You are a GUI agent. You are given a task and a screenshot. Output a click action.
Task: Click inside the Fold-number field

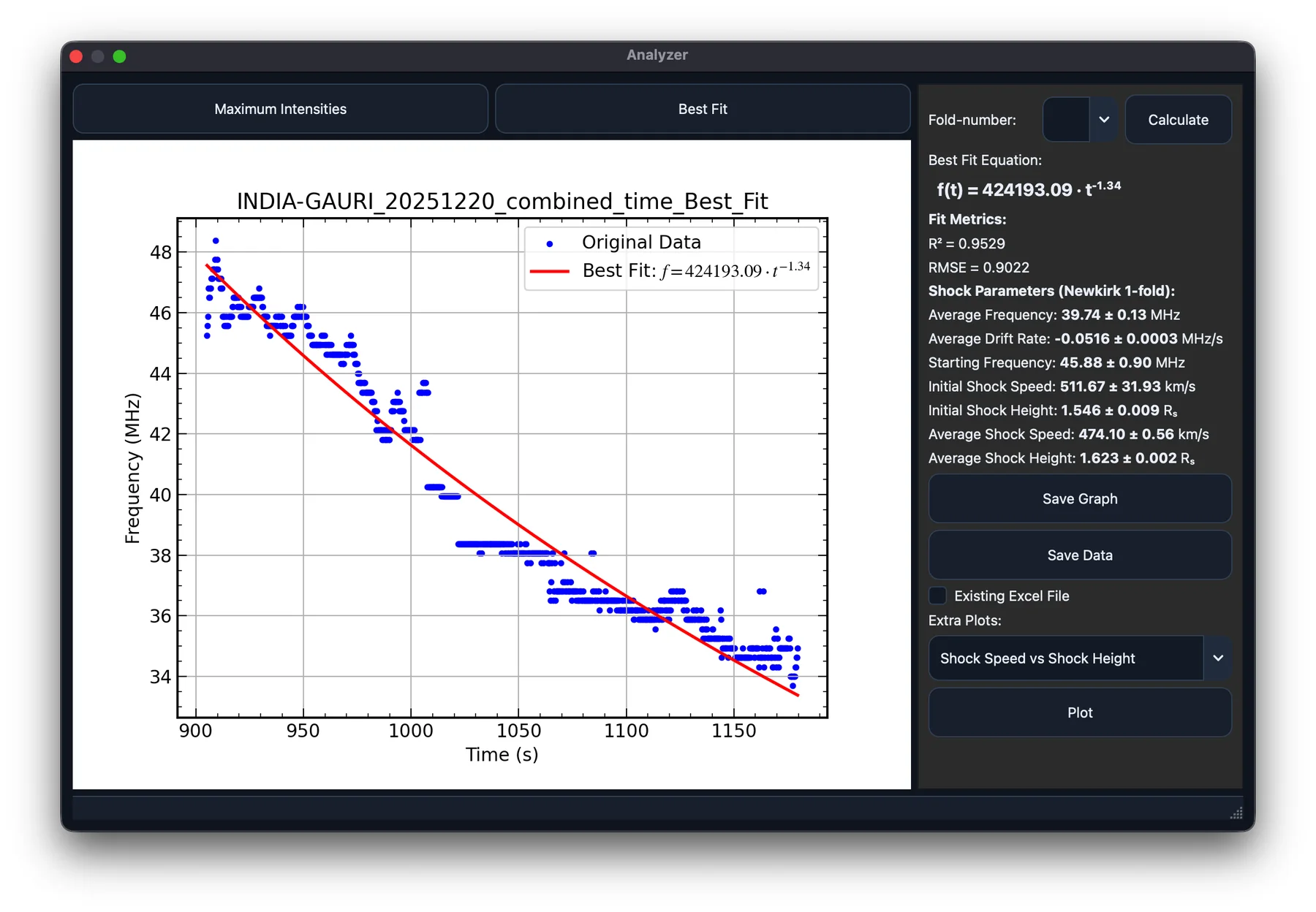1066,120
